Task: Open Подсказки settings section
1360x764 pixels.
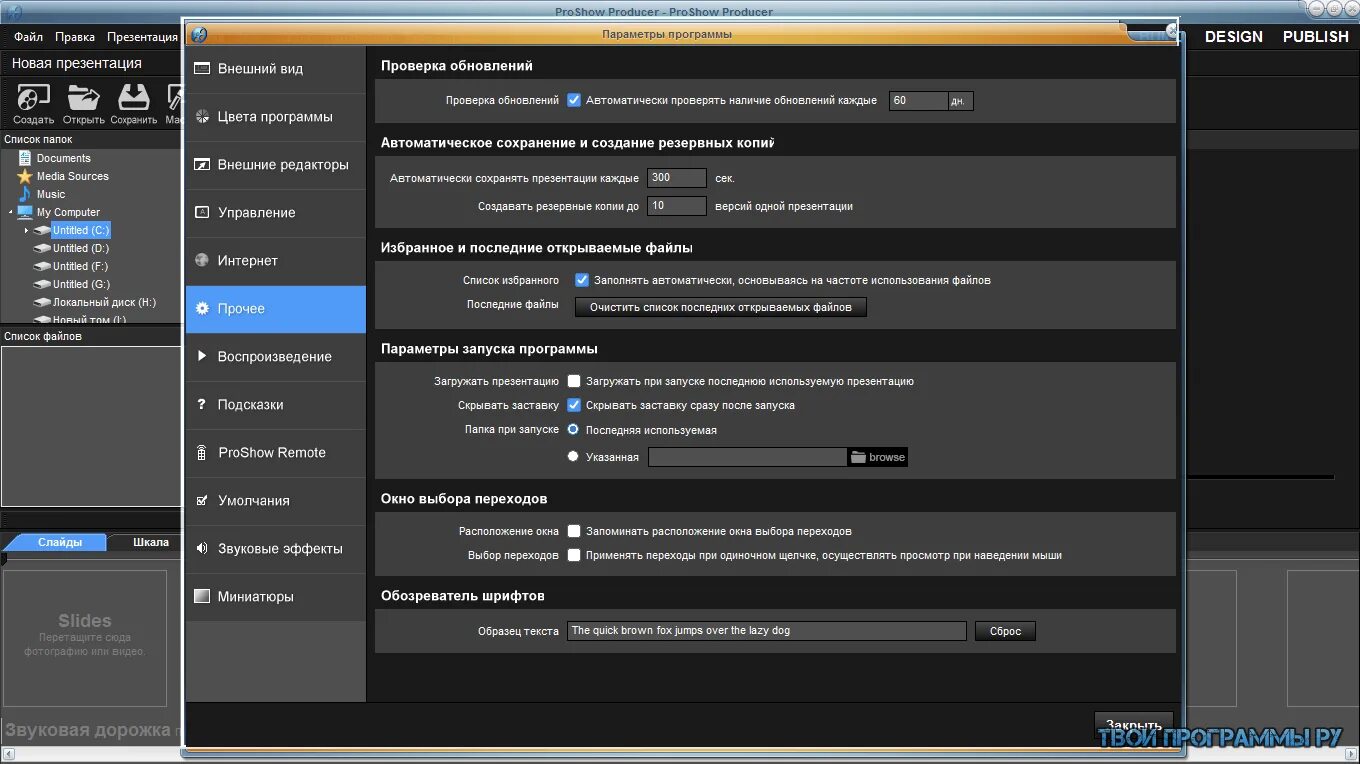Action: pyautogui.click(x=276, y=405)
